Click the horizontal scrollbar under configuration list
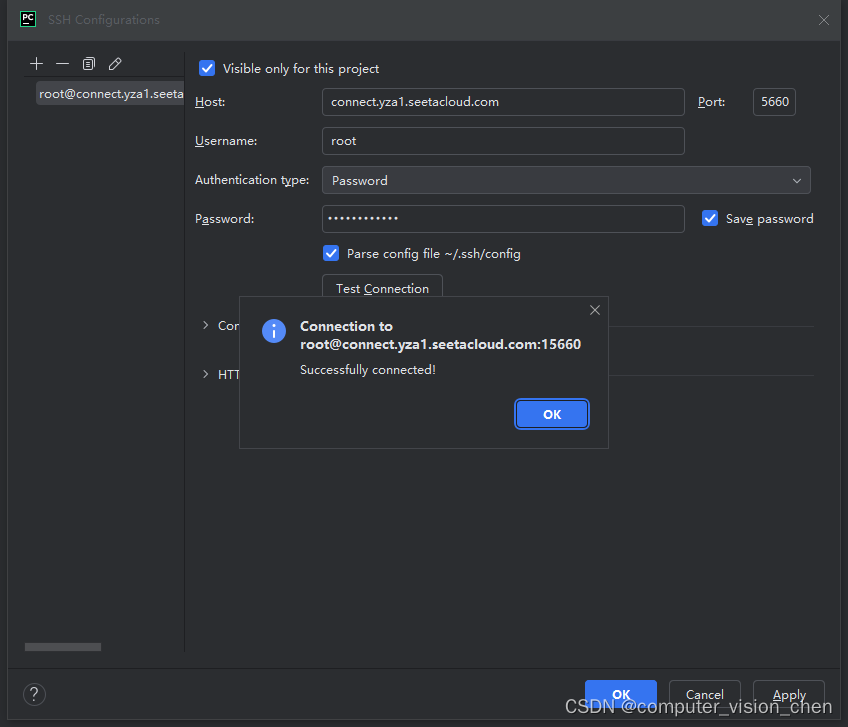848x727 pixels. [63, 647]
